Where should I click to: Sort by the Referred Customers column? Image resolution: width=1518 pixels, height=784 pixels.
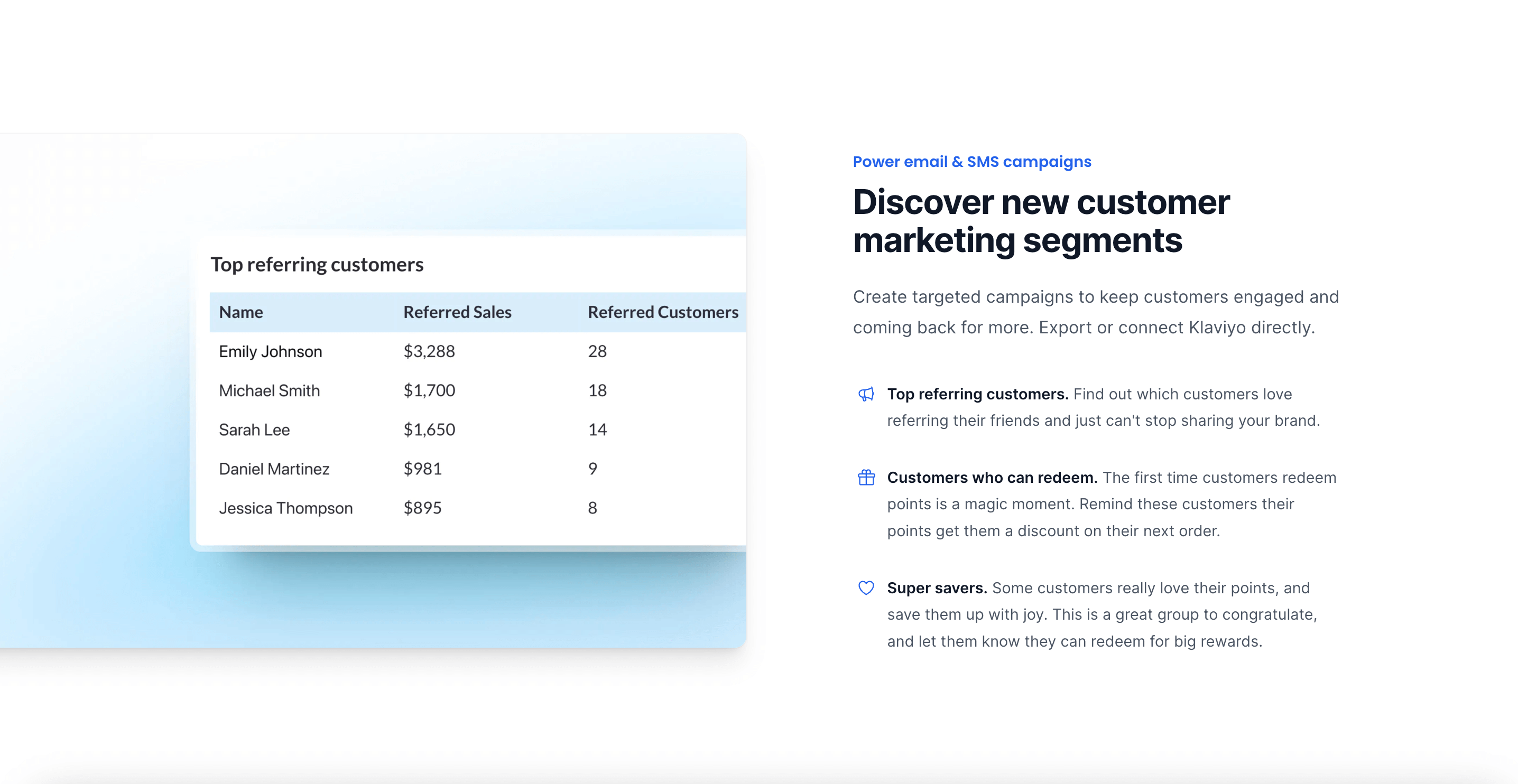663,312
